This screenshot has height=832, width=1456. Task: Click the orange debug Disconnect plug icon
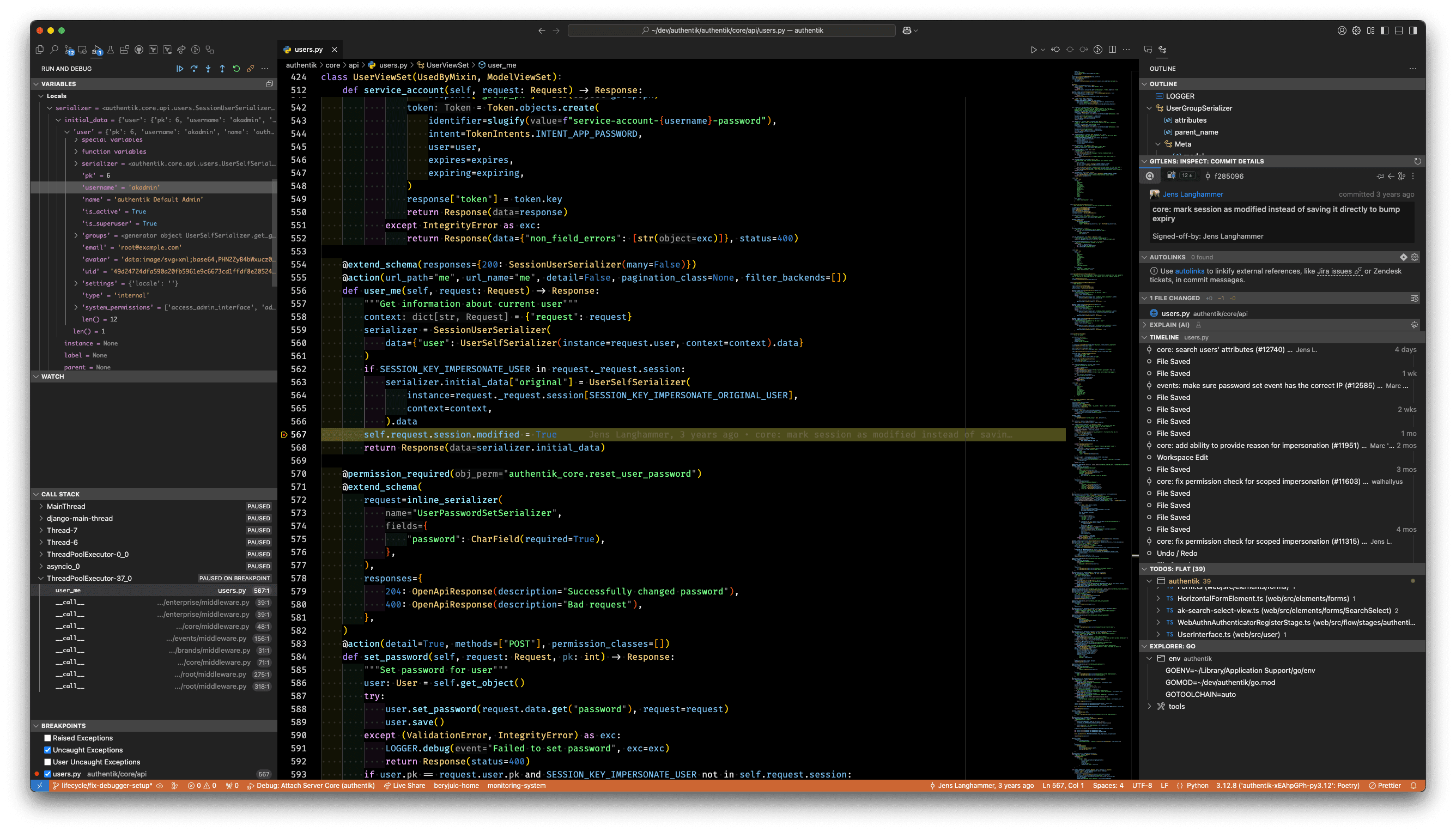(x=250, y=69)
